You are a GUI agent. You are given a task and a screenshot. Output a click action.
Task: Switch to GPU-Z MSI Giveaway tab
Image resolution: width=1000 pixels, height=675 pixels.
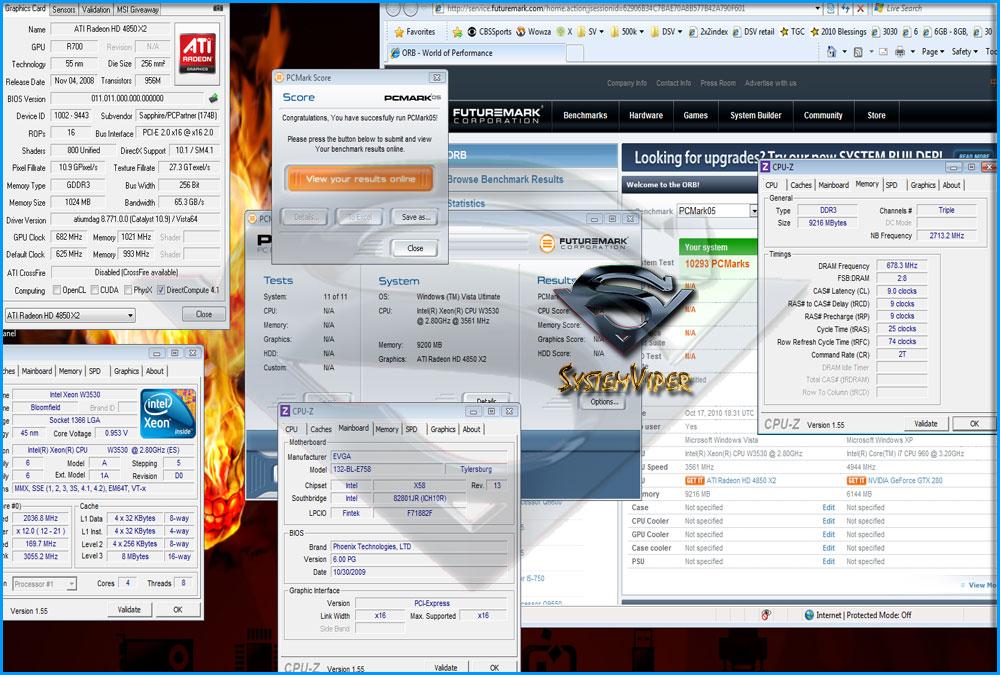[138, 10]
